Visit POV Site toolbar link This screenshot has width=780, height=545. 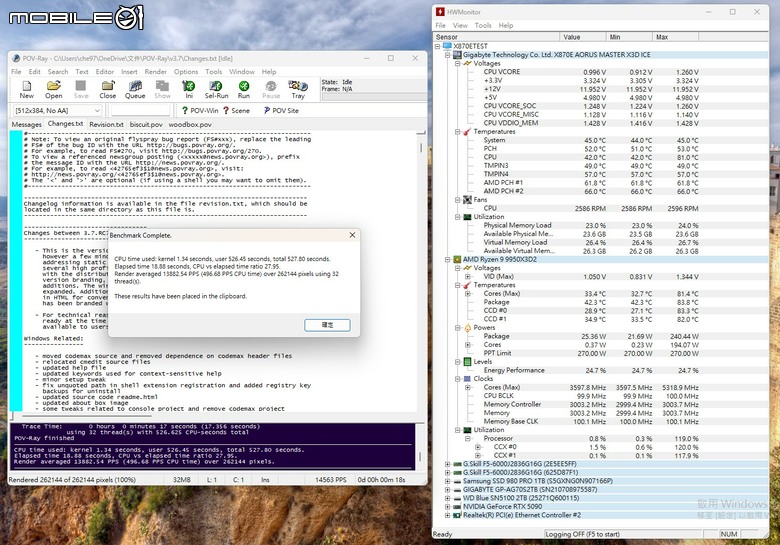pos(281,110)
